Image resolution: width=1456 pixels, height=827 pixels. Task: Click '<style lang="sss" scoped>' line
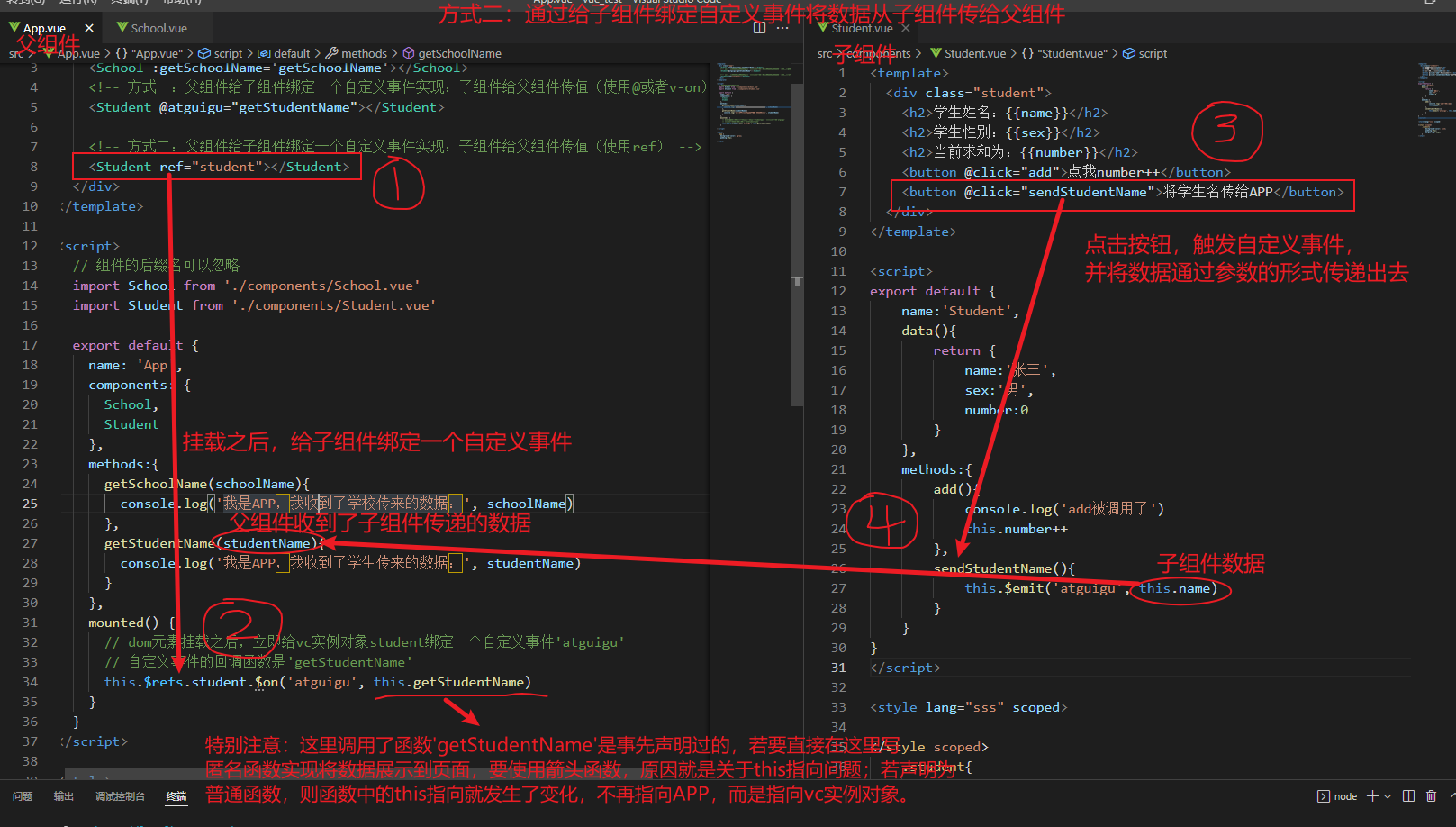[968, 707]
